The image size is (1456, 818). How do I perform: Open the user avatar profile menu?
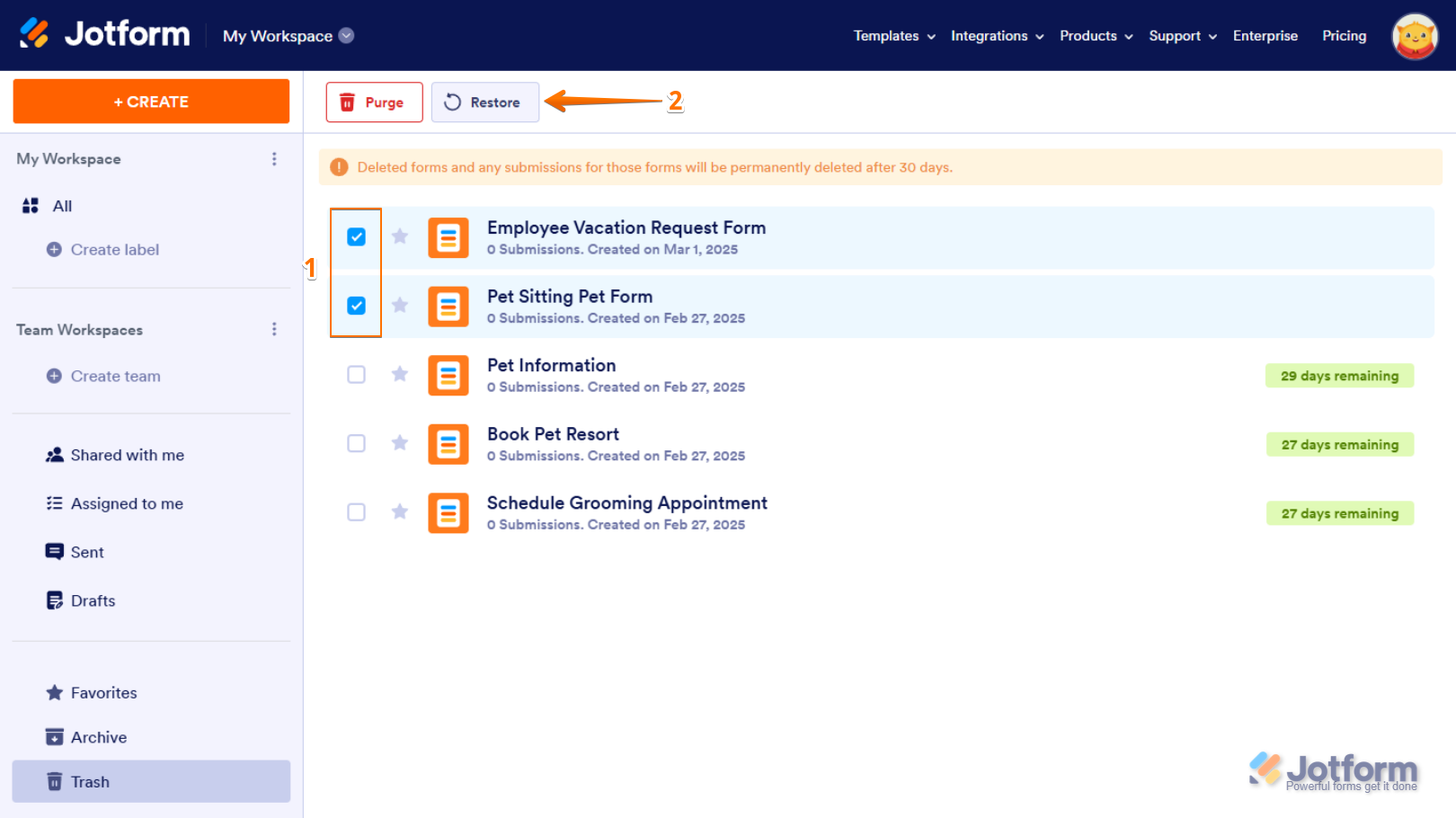tap(1414, 36)
